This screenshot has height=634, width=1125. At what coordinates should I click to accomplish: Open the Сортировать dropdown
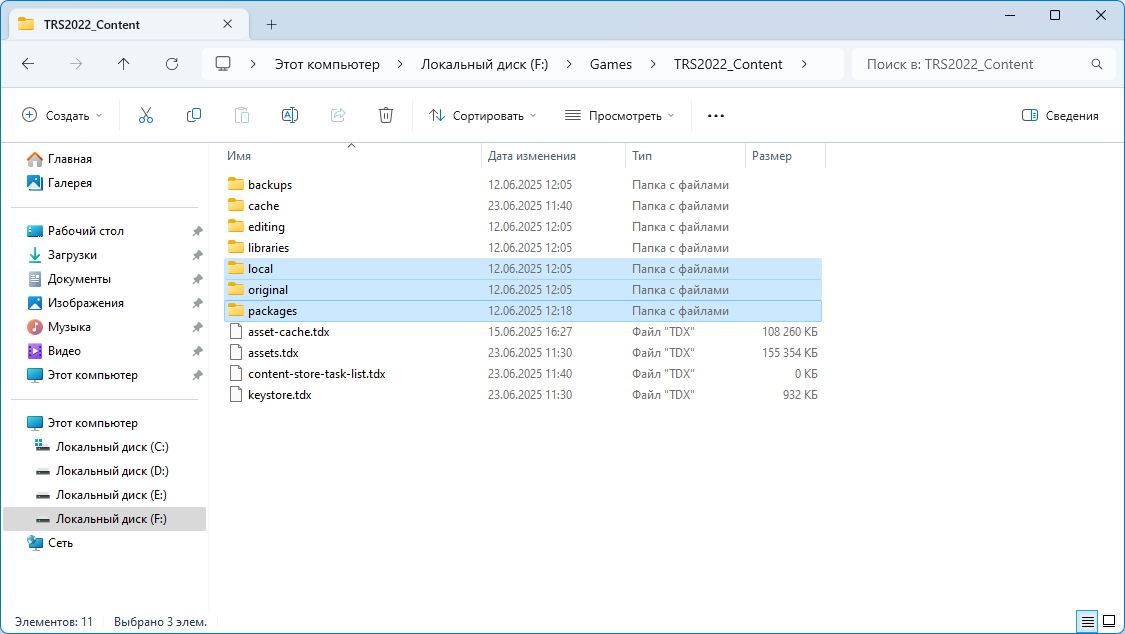coord(483,115)
